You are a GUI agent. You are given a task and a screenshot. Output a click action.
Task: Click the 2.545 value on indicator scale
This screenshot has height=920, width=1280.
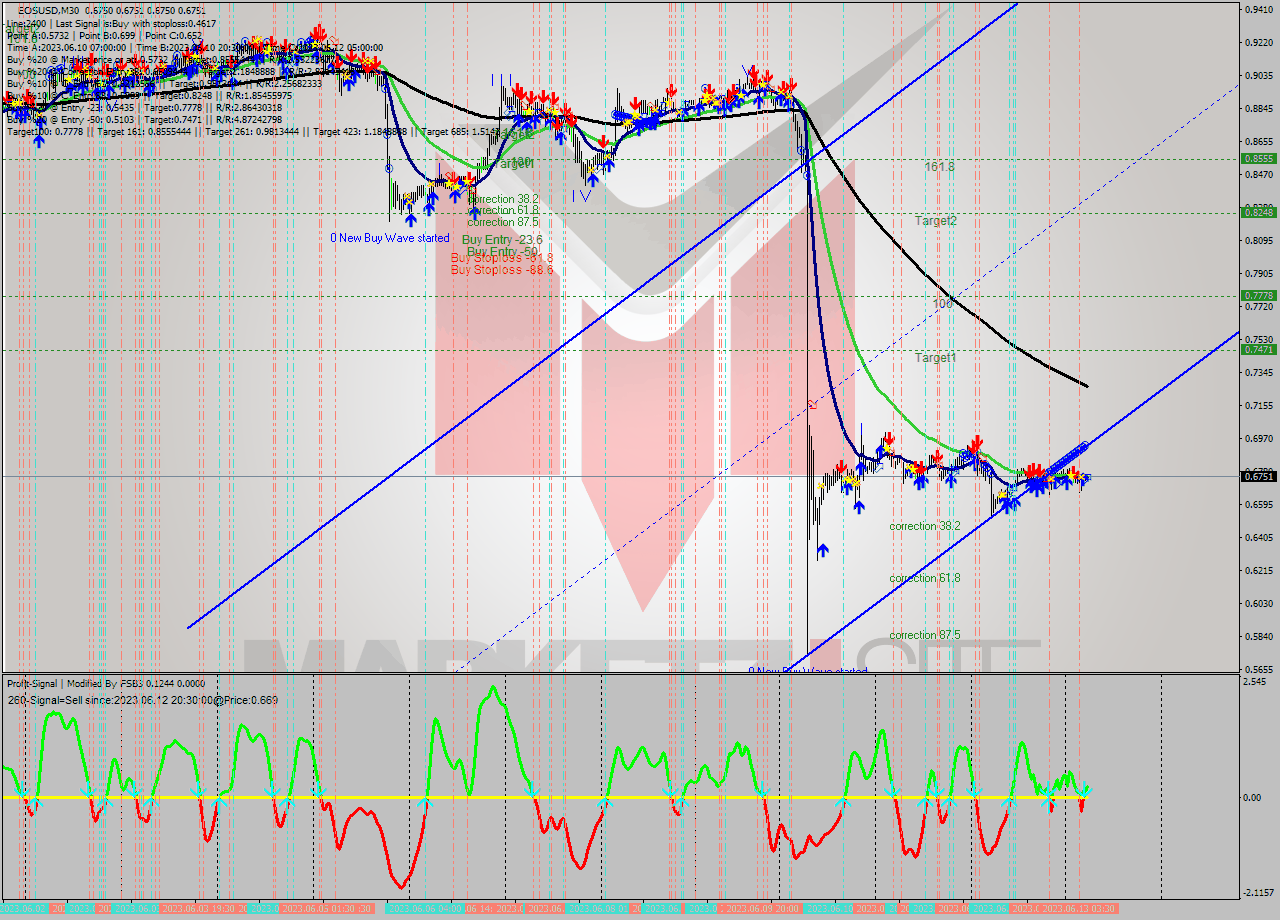(x=1255, y=682)
